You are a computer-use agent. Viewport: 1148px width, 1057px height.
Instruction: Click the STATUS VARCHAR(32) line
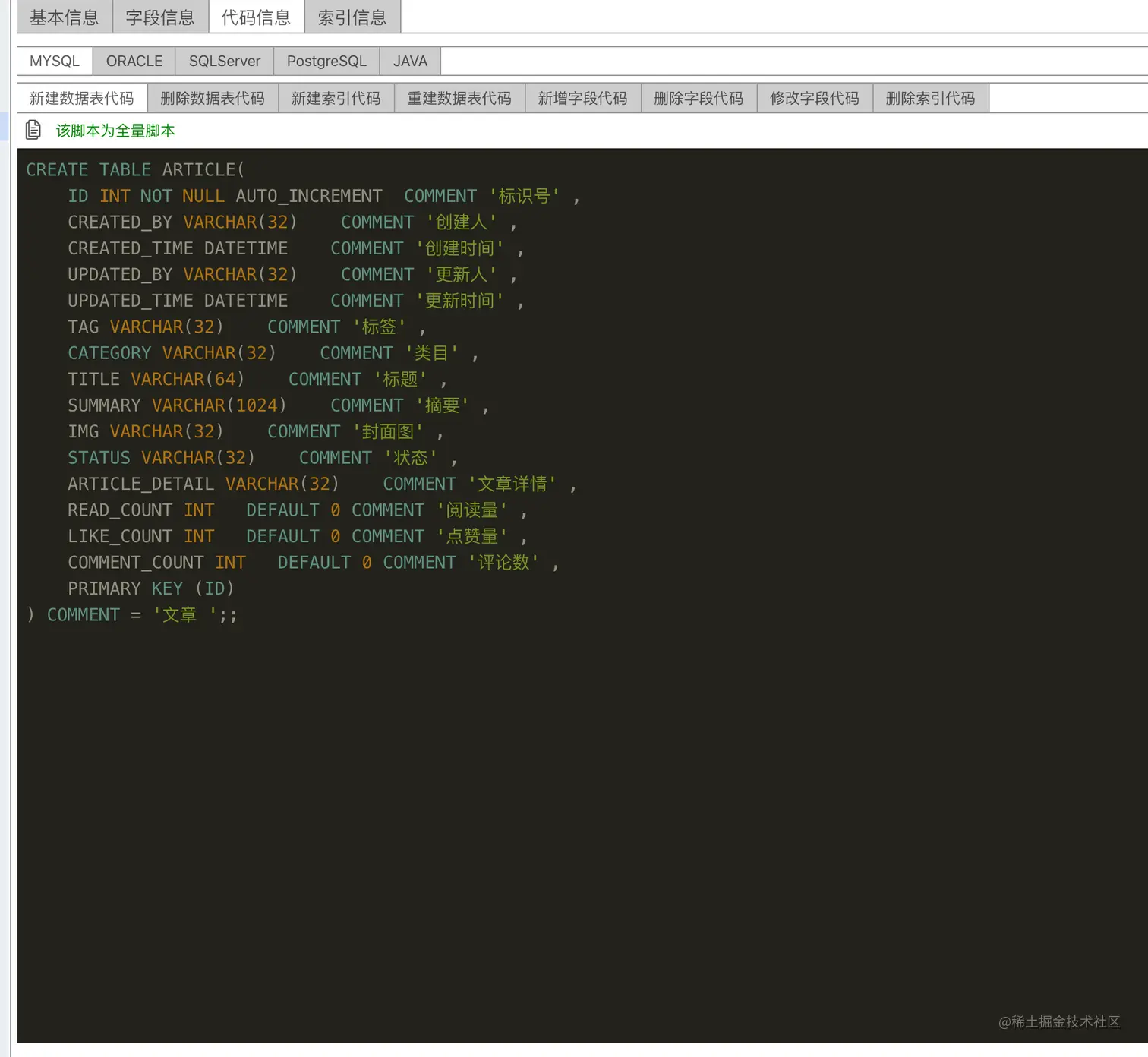pos(263,458)
